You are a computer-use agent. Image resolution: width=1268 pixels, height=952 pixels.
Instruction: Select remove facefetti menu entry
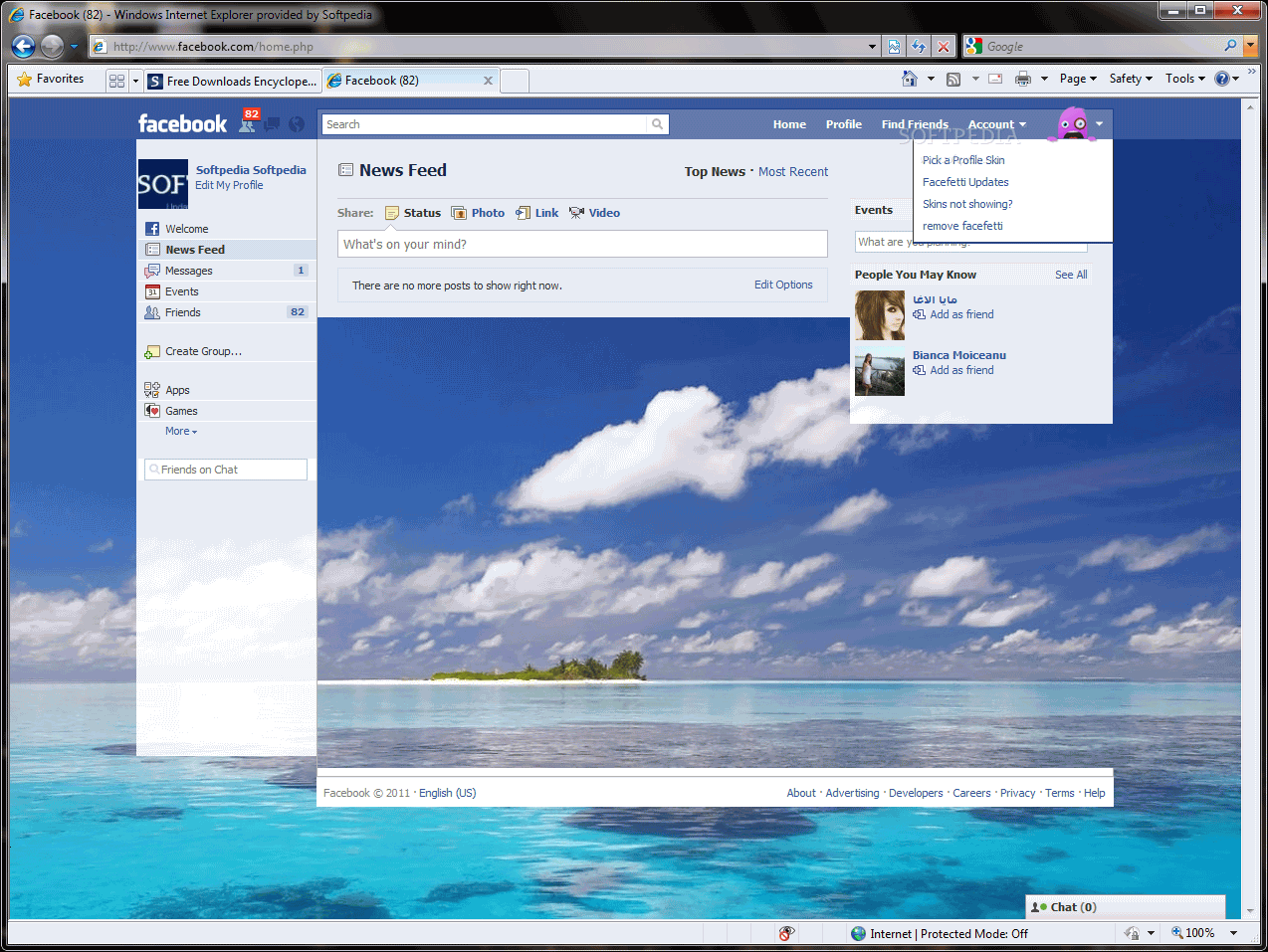coord(962,226)
